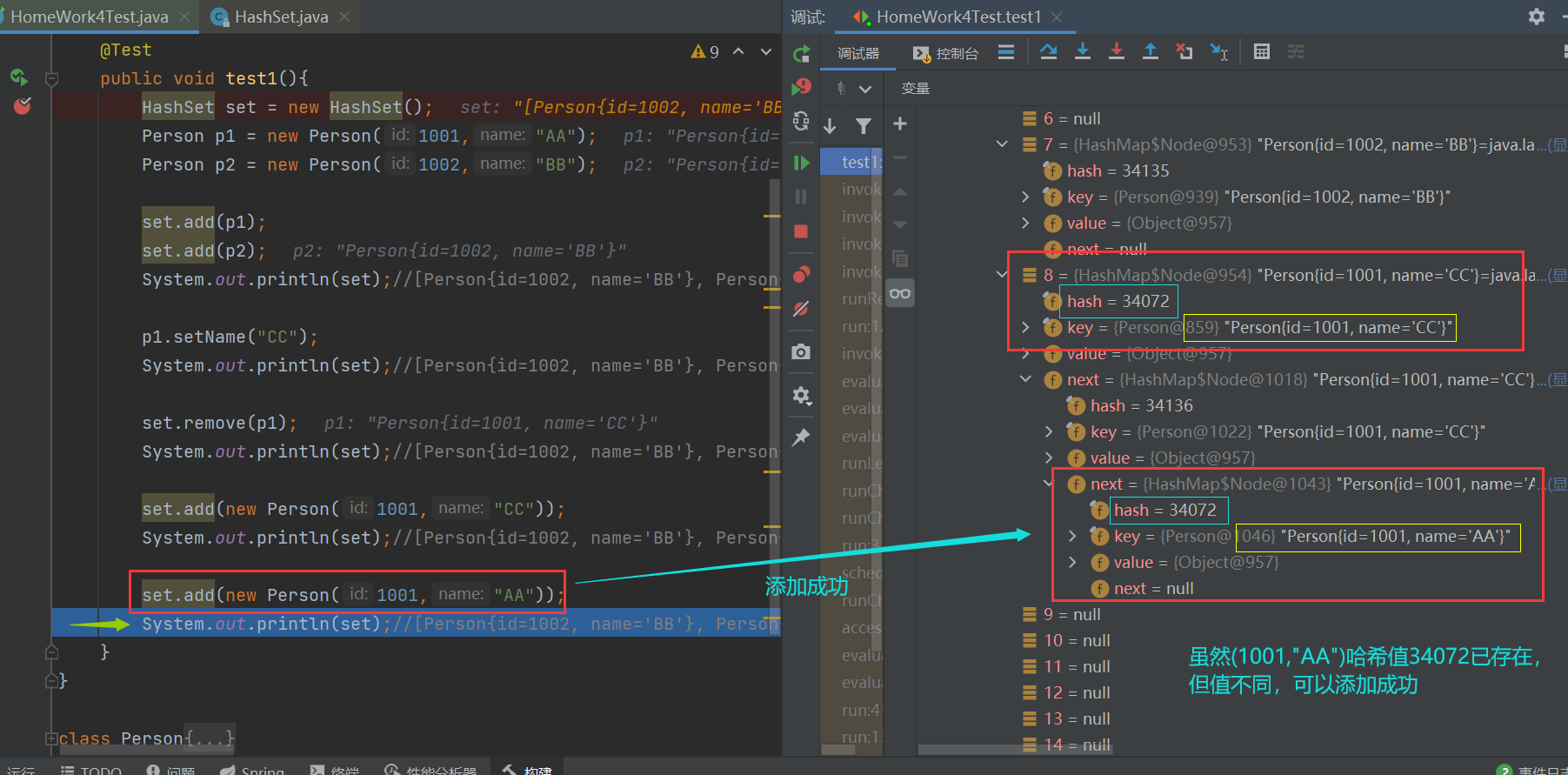Expand key Person@1022 entry
Screen dimensions: 1568x775
[x=1049, y=431]
